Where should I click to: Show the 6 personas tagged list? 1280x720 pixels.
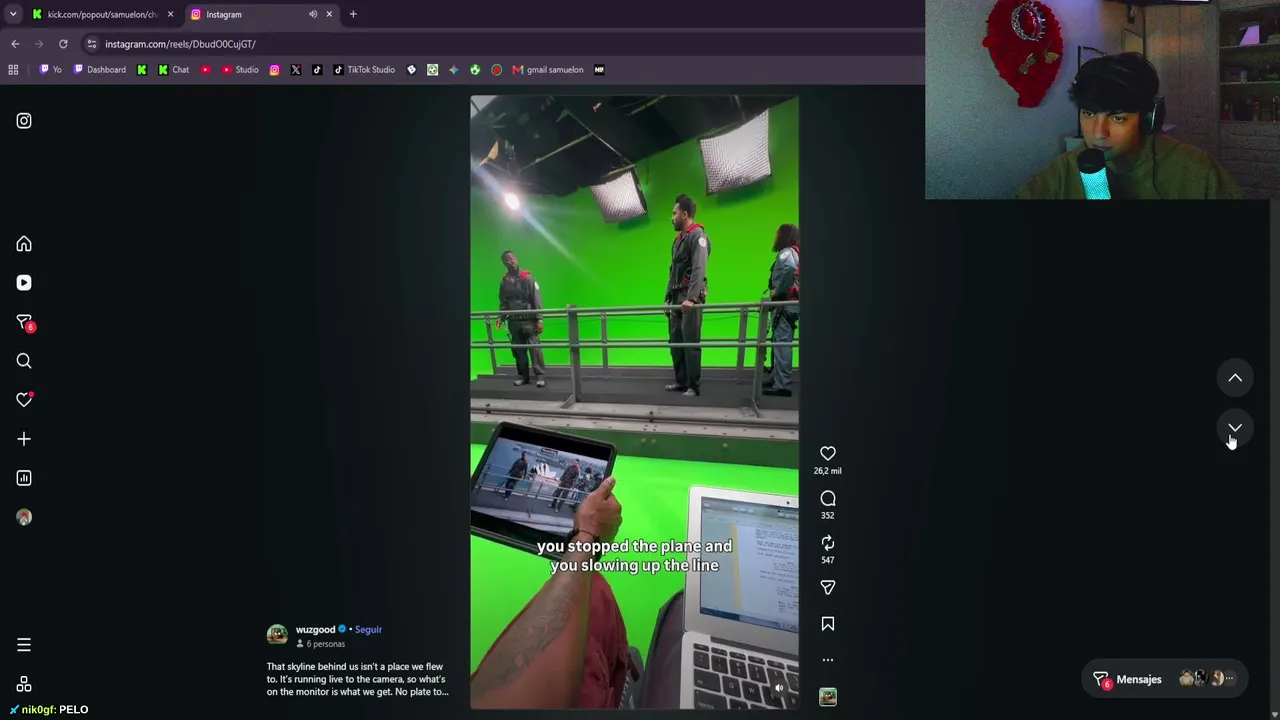click(320, 644)
